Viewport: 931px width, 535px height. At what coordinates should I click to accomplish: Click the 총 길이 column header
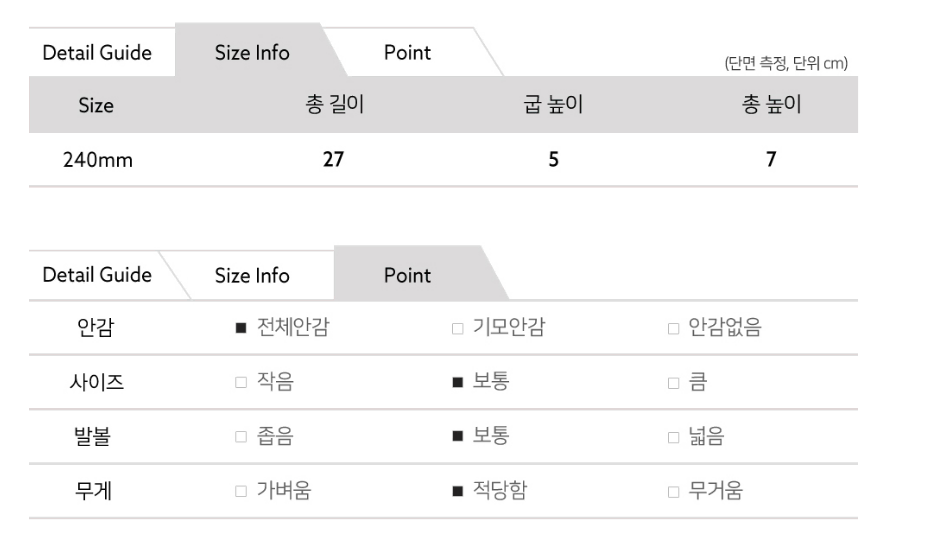333,105
